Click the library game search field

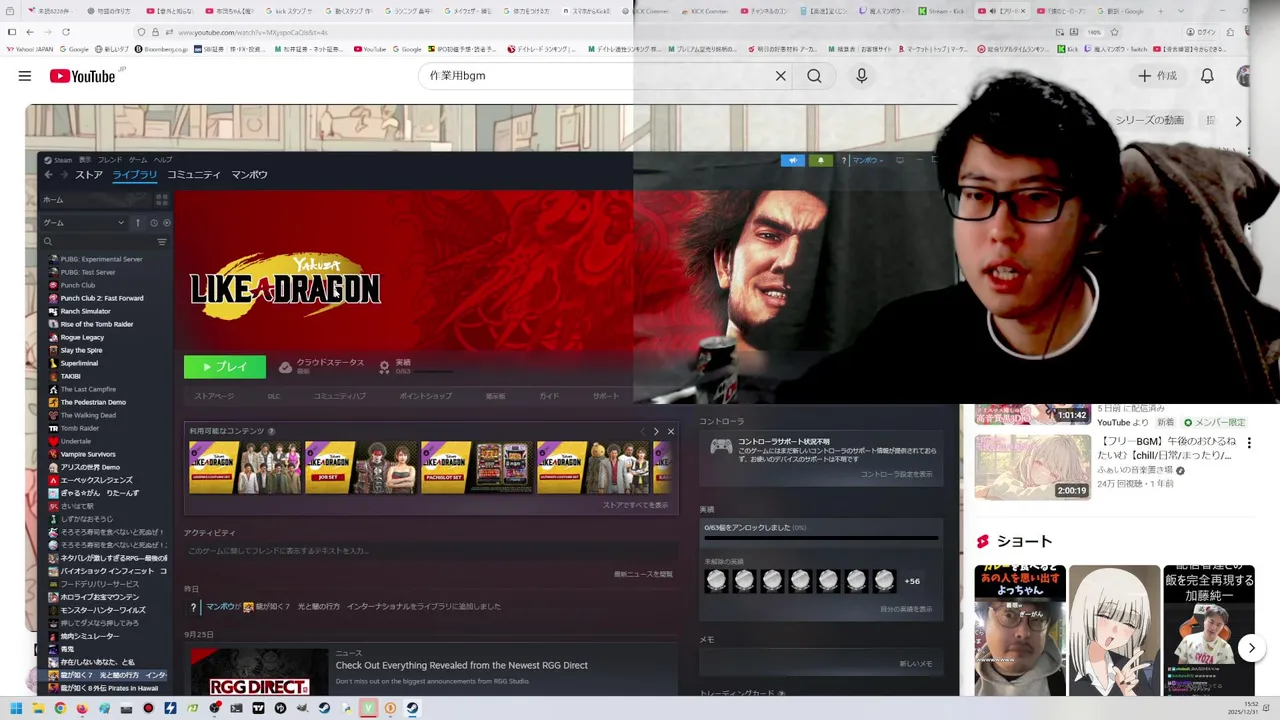tap(97, 242)
